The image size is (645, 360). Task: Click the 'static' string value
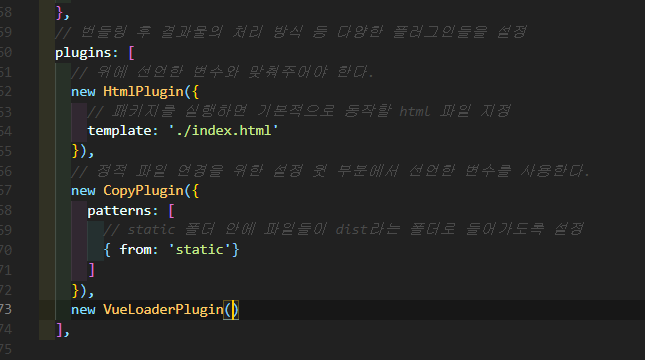coord(200,250)
